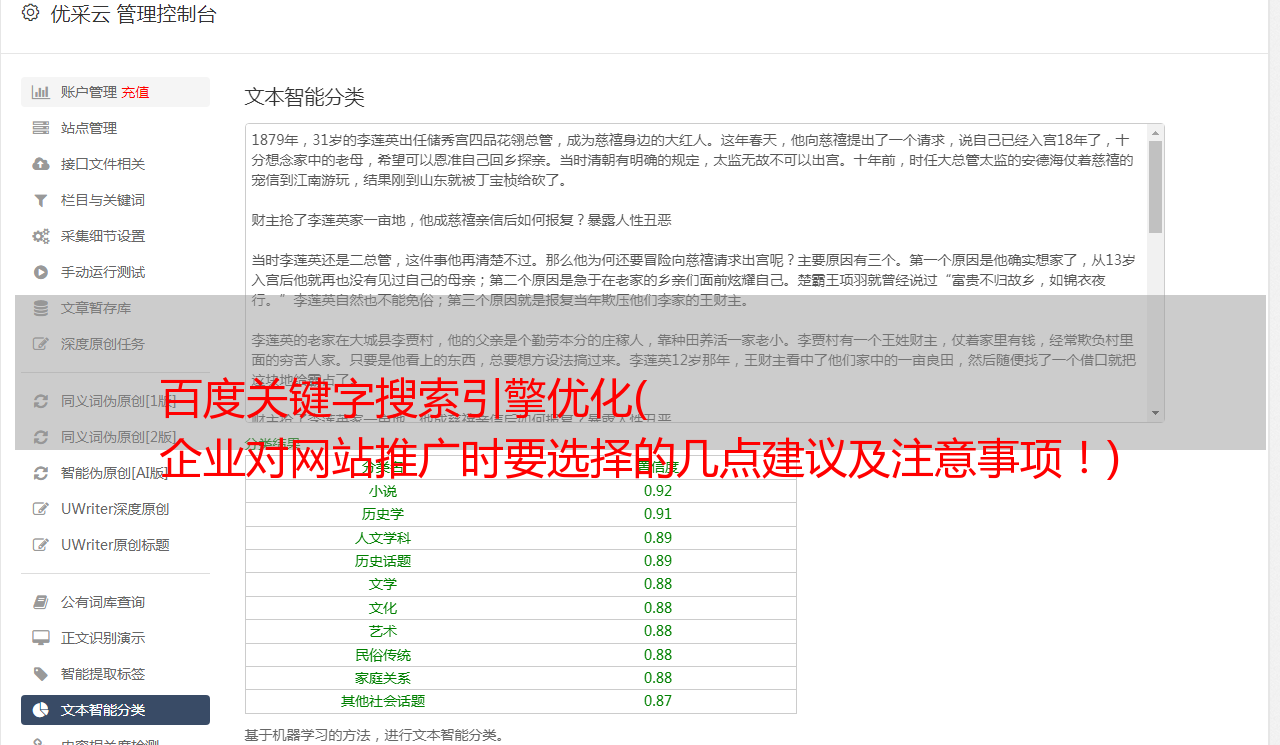Click the 历史学 category cell
The width and height of the screenshot is (1280, 745).
pos(383,514)
